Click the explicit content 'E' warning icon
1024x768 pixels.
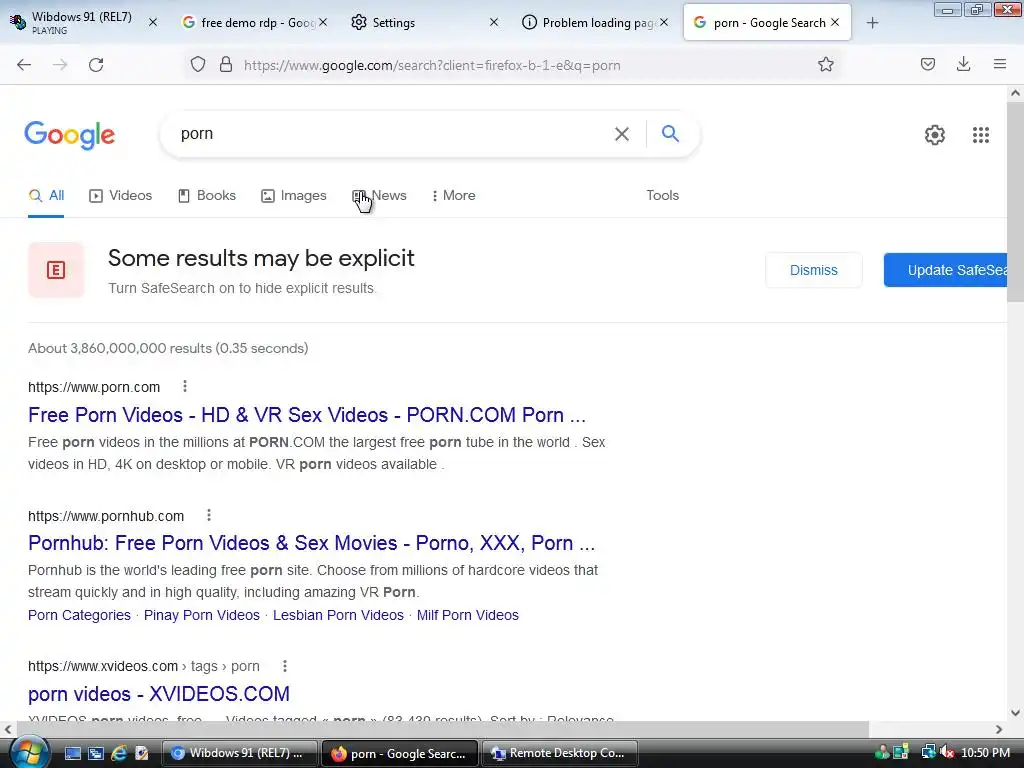tap(56, 270)
